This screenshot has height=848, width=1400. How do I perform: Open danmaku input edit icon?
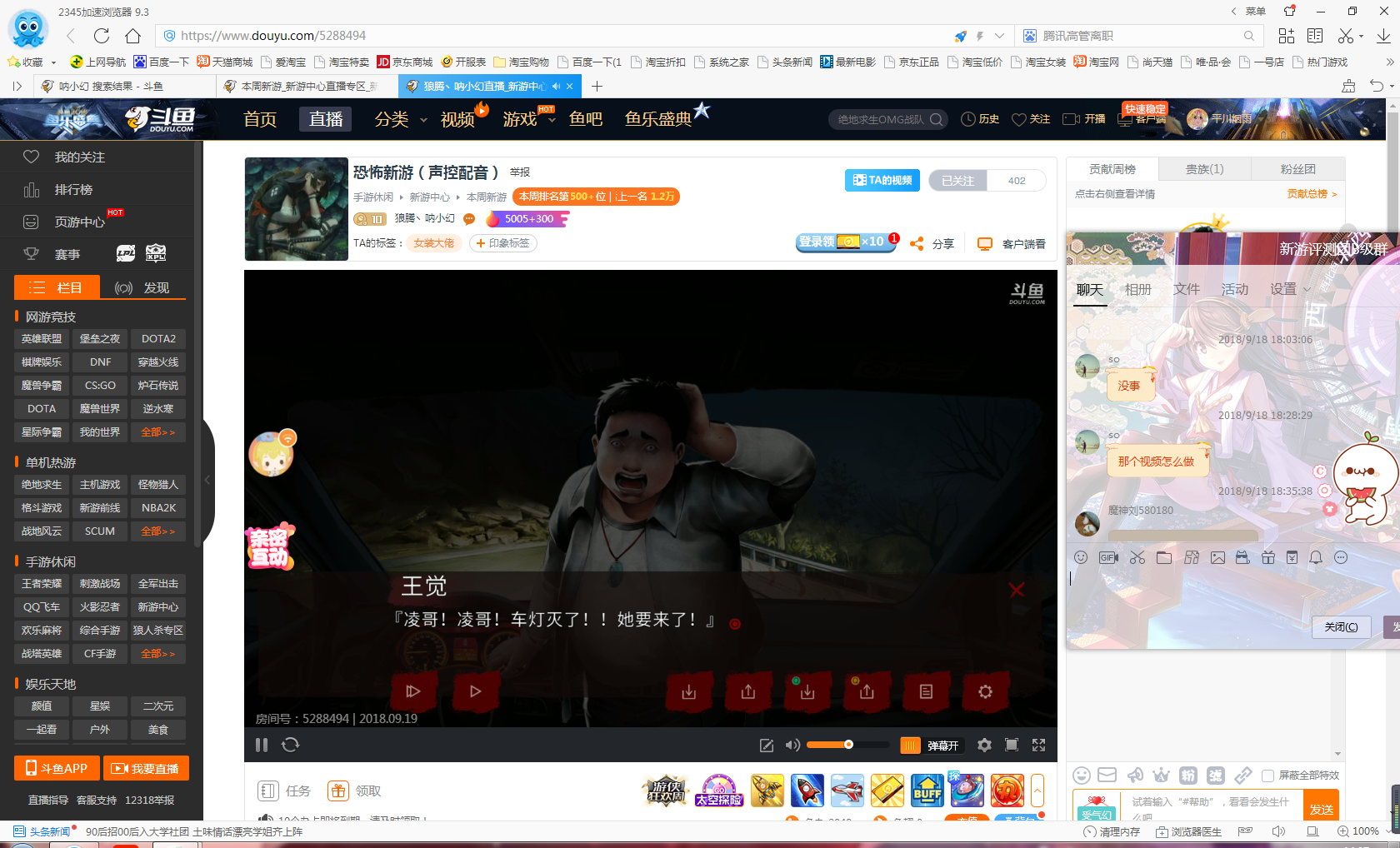click(766, 745)
